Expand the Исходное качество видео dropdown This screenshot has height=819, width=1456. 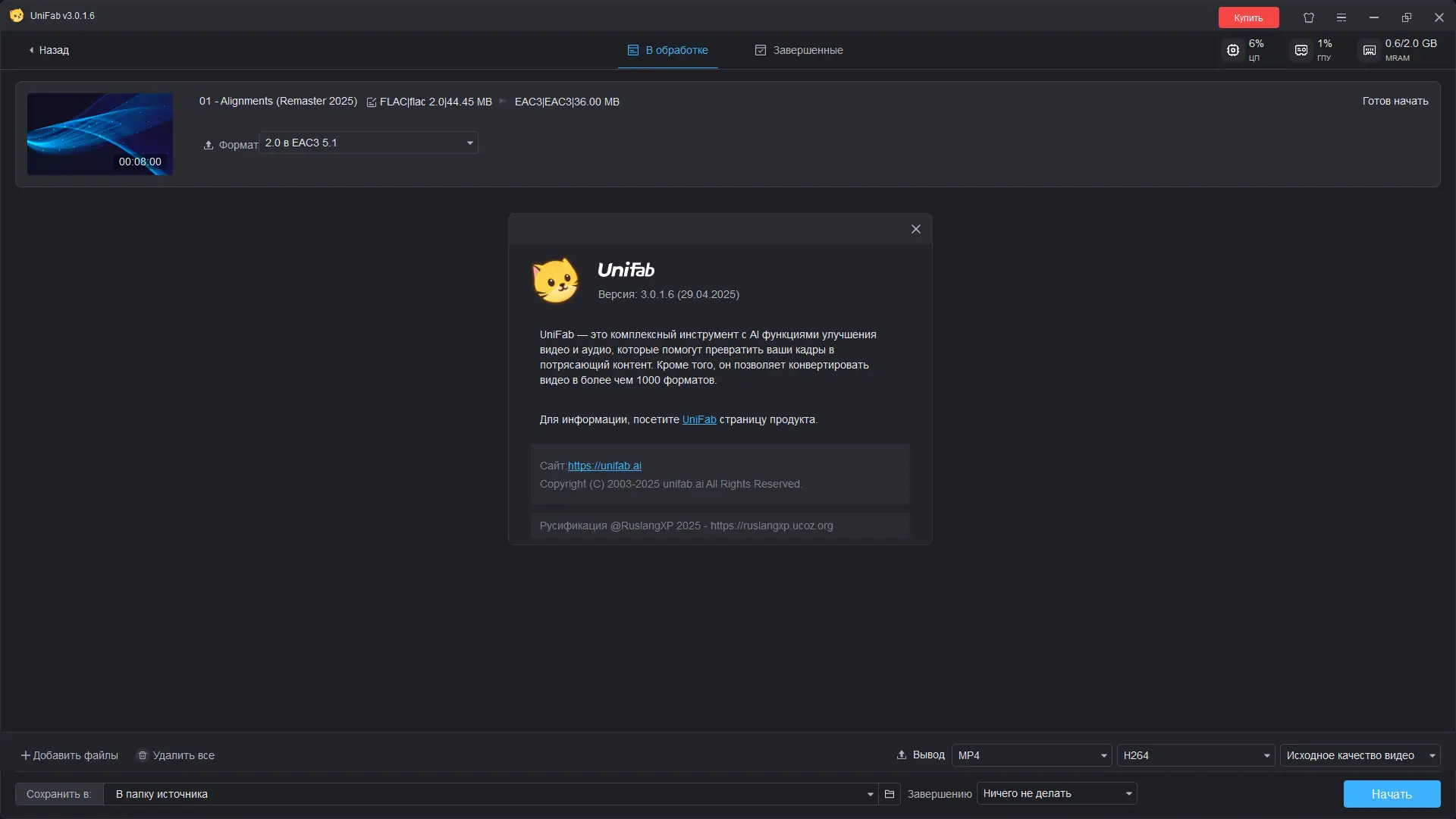coord(1360,755)
